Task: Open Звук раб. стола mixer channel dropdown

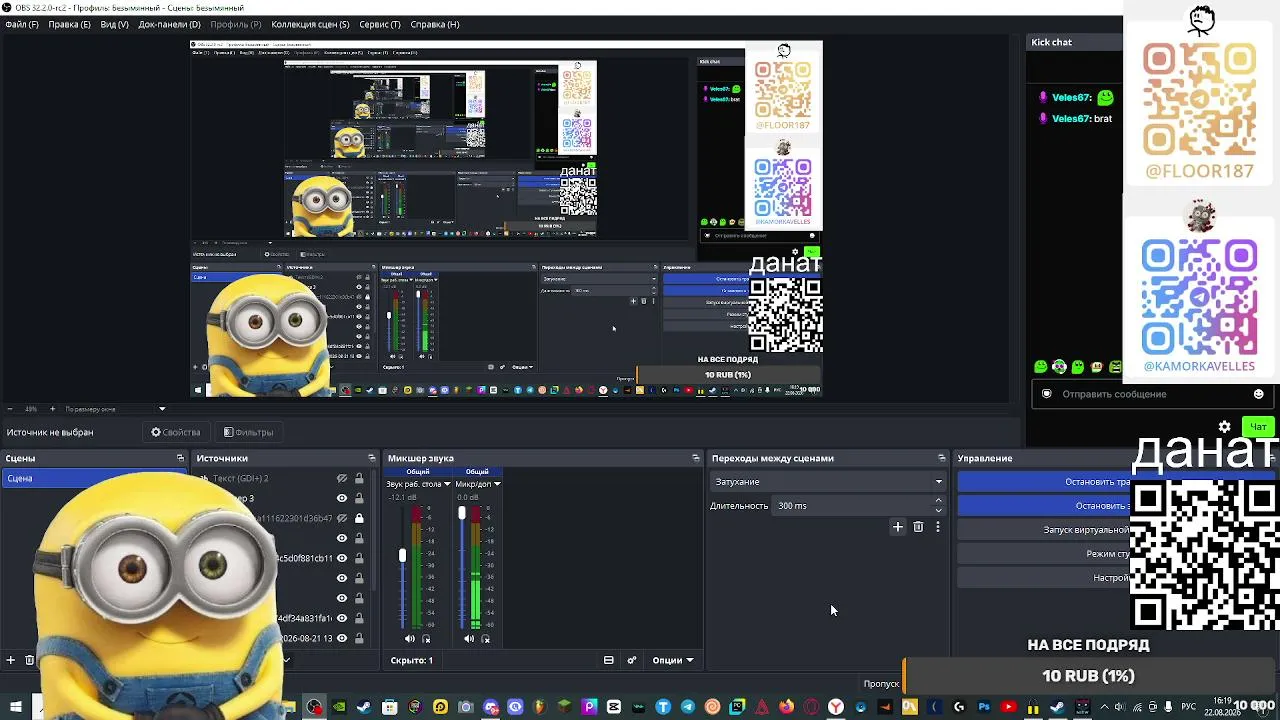Action: point(447,484)
